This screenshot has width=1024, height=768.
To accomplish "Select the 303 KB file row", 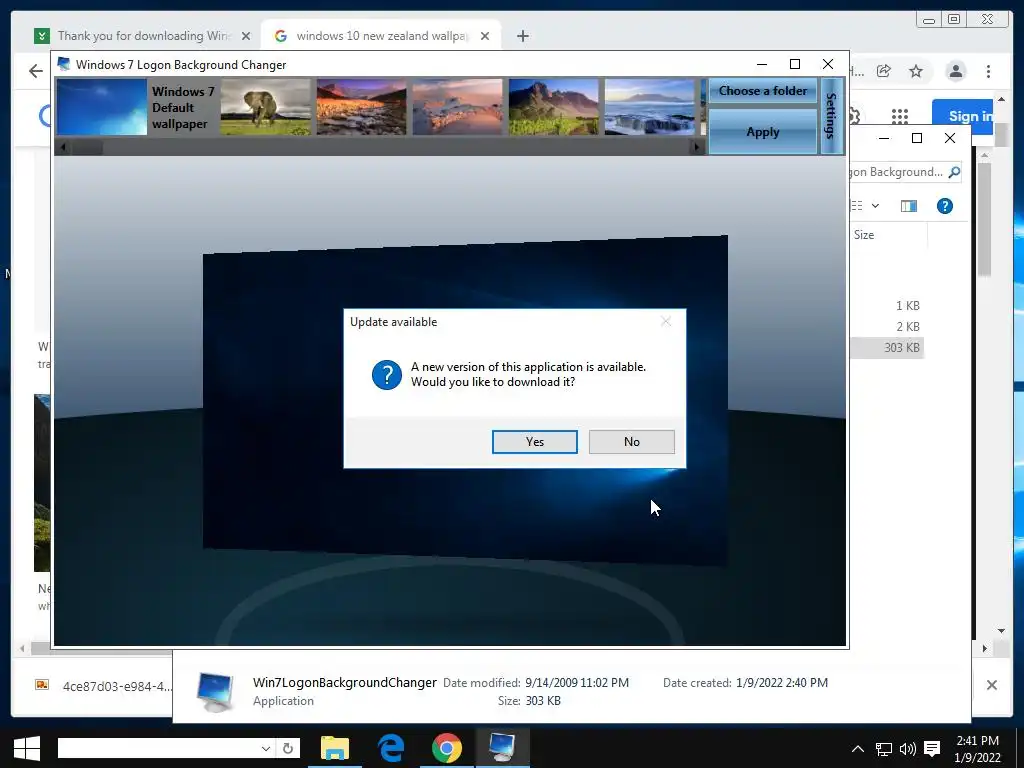I will click(888, 347).
